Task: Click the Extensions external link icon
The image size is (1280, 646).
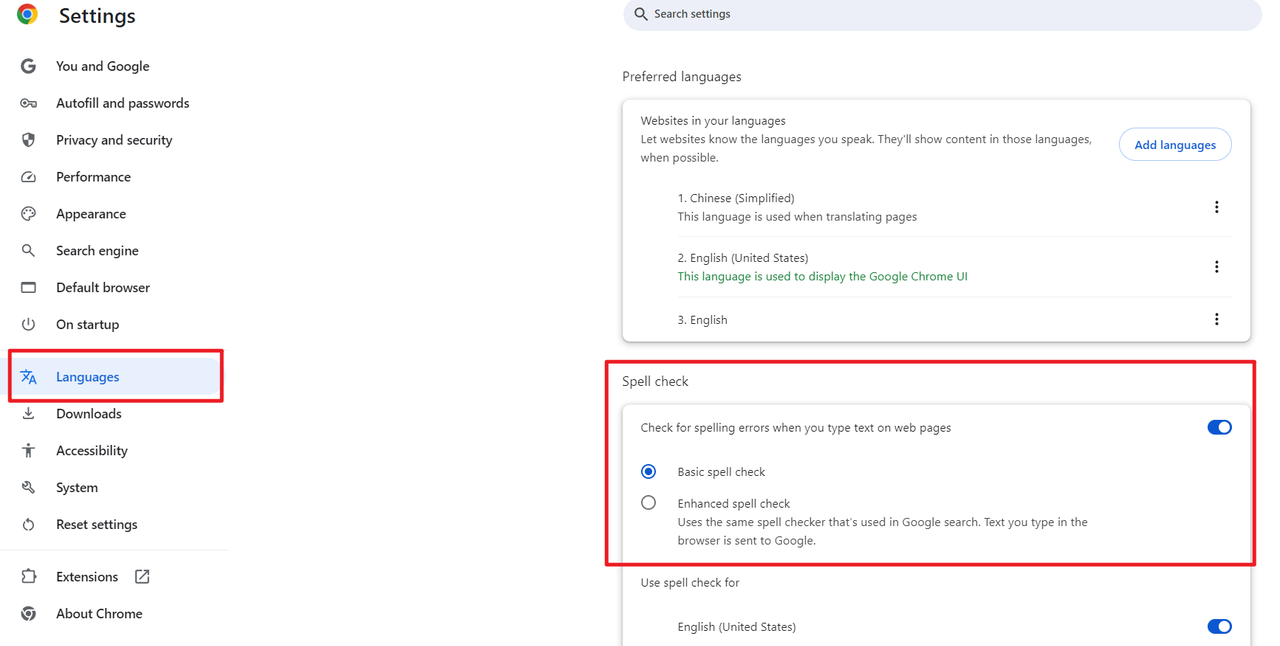Action: [x=142, y=577]
